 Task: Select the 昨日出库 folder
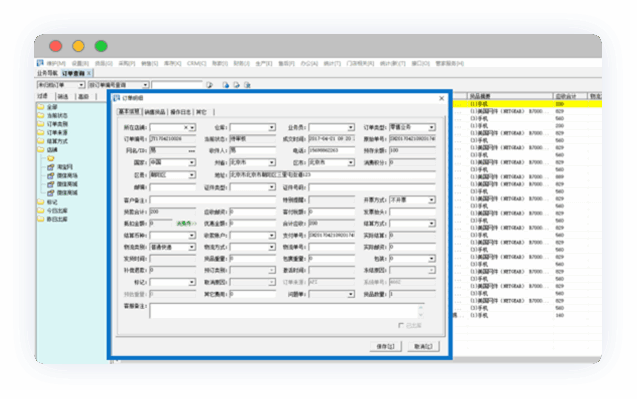pos(57,219)
